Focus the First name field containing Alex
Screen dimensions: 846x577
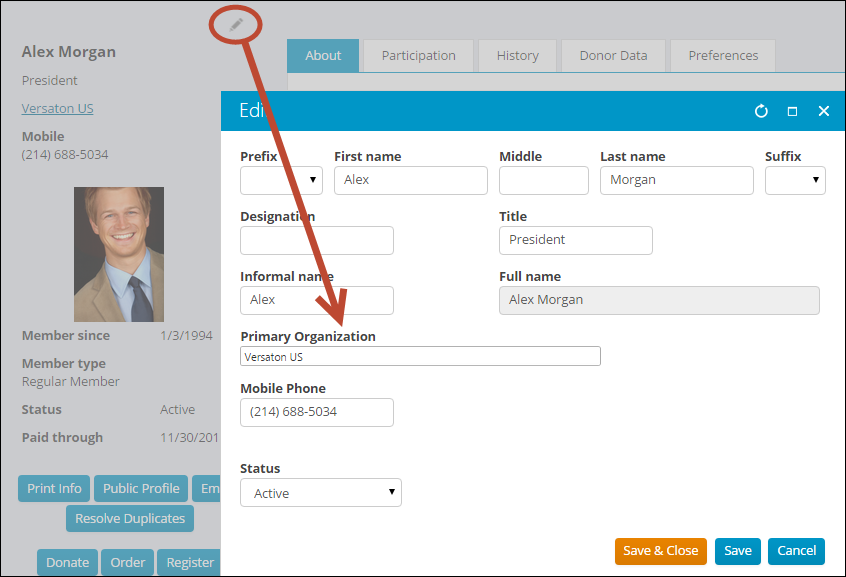pos(411,180)
